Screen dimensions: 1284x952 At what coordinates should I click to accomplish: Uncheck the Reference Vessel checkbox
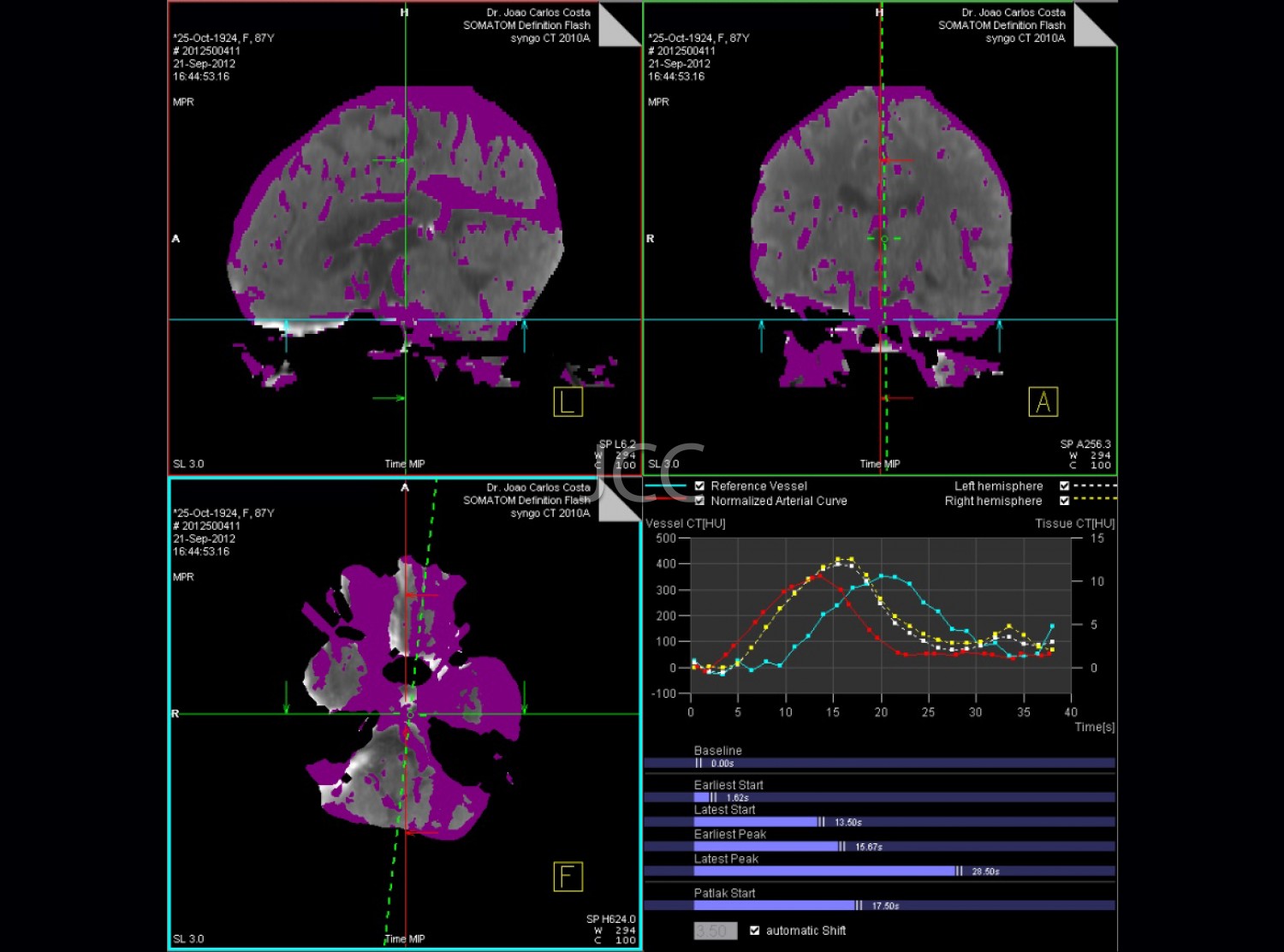tap(699, 486)
